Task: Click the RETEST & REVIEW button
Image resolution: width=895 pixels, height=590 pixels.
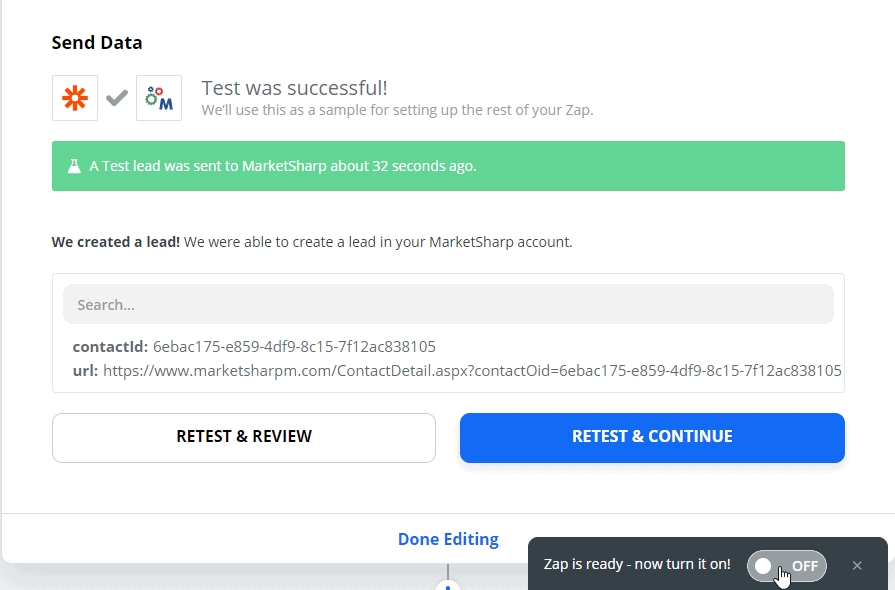Action: (x=244, y=437)
